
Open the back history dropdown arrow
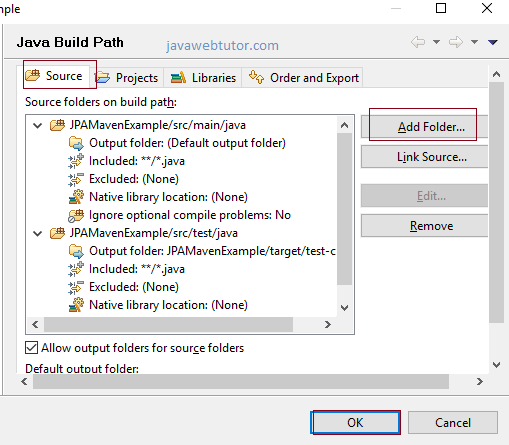436,42
